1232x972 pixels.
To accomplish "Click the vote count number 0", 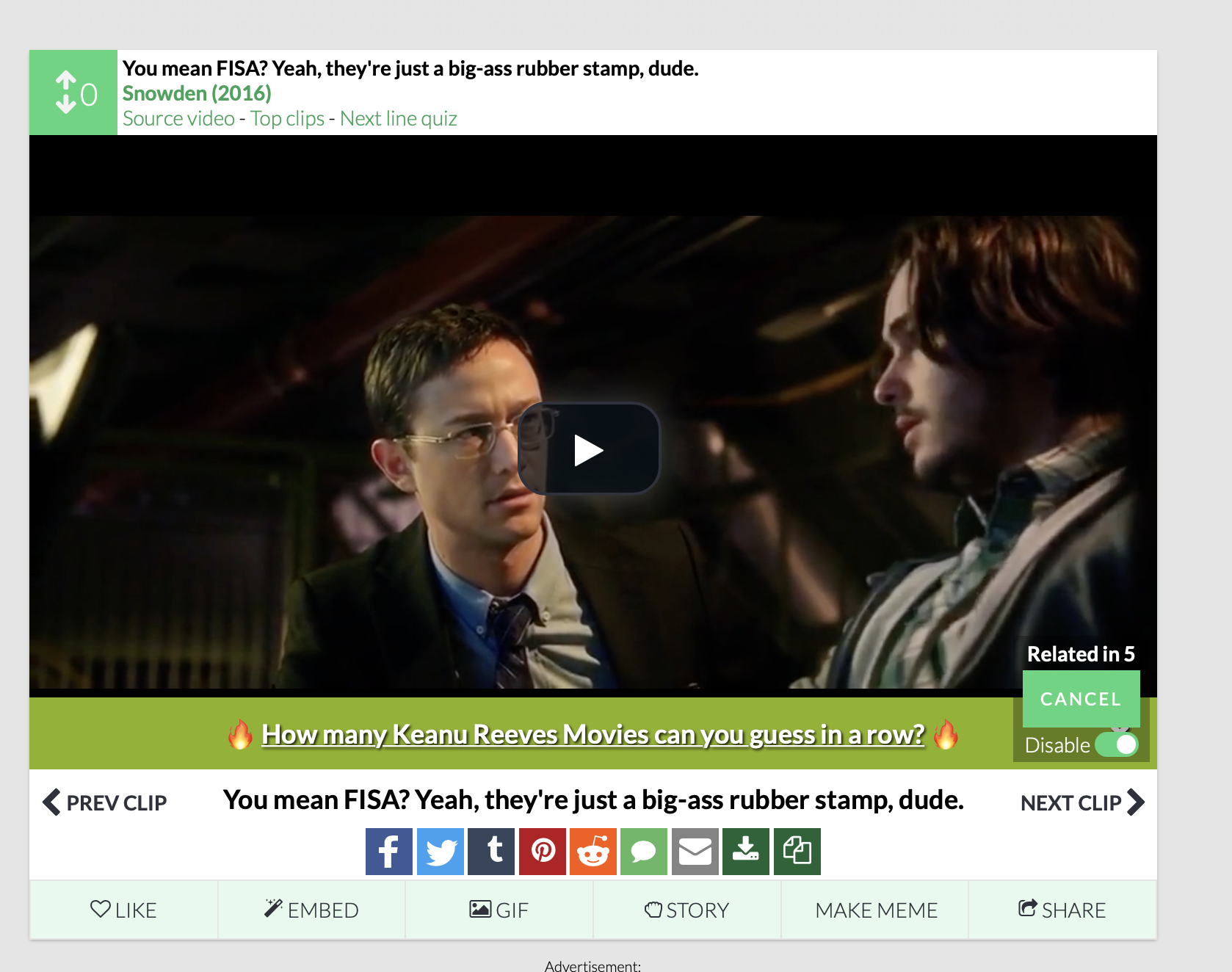I will [89, 95].
